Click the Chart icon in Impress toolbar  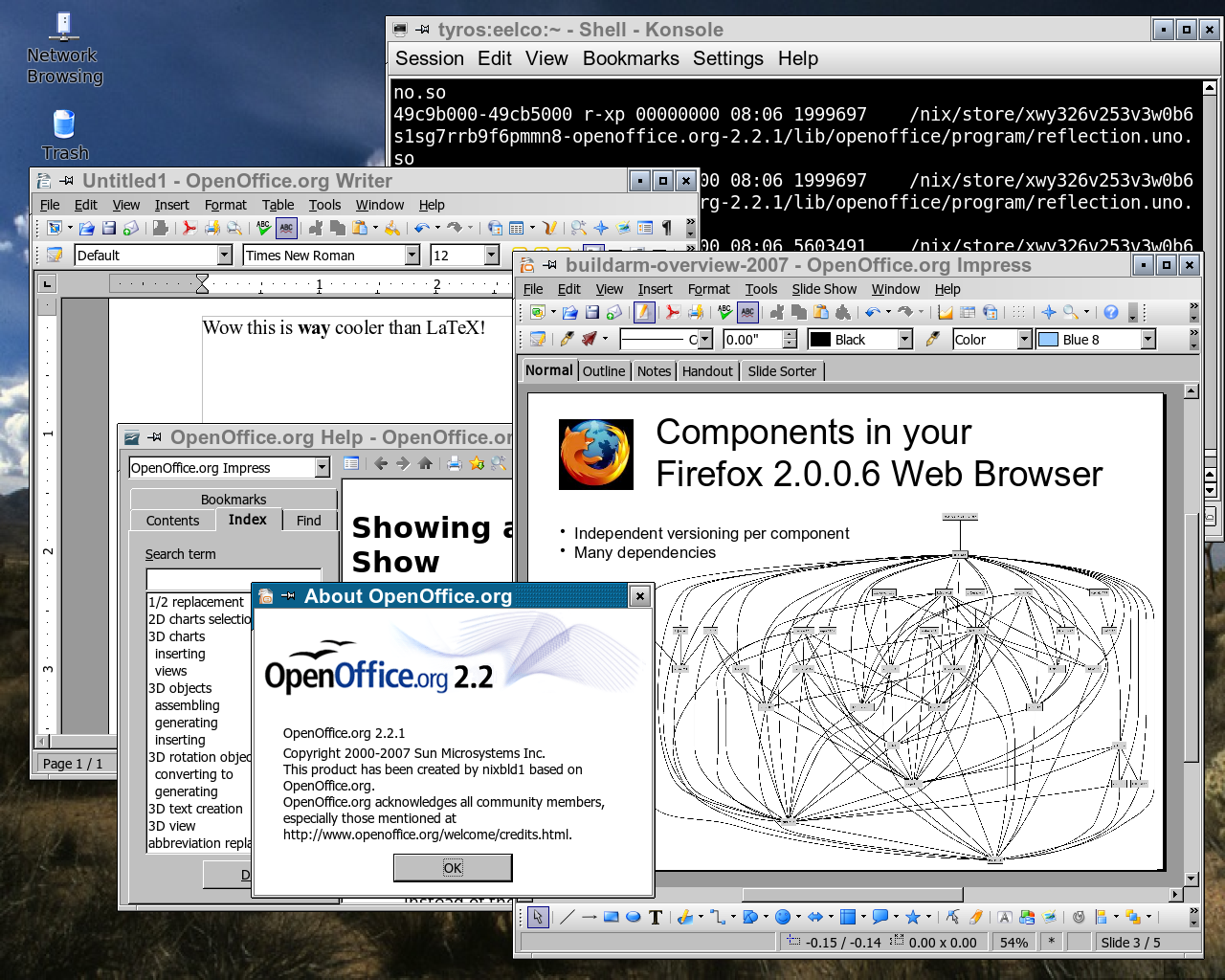point(946,312)
